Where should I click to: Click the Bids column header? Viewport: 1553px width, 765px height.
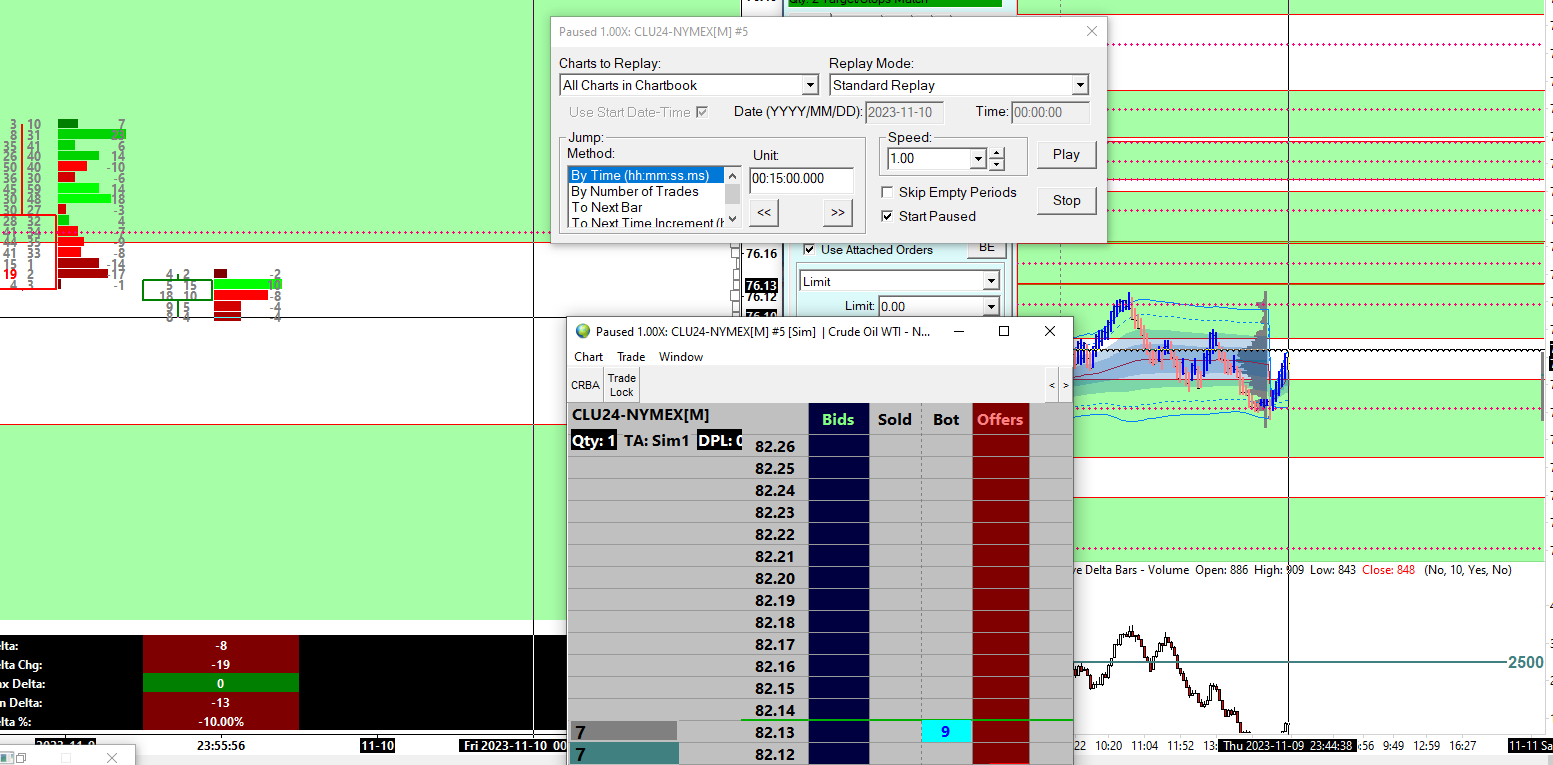838,420
